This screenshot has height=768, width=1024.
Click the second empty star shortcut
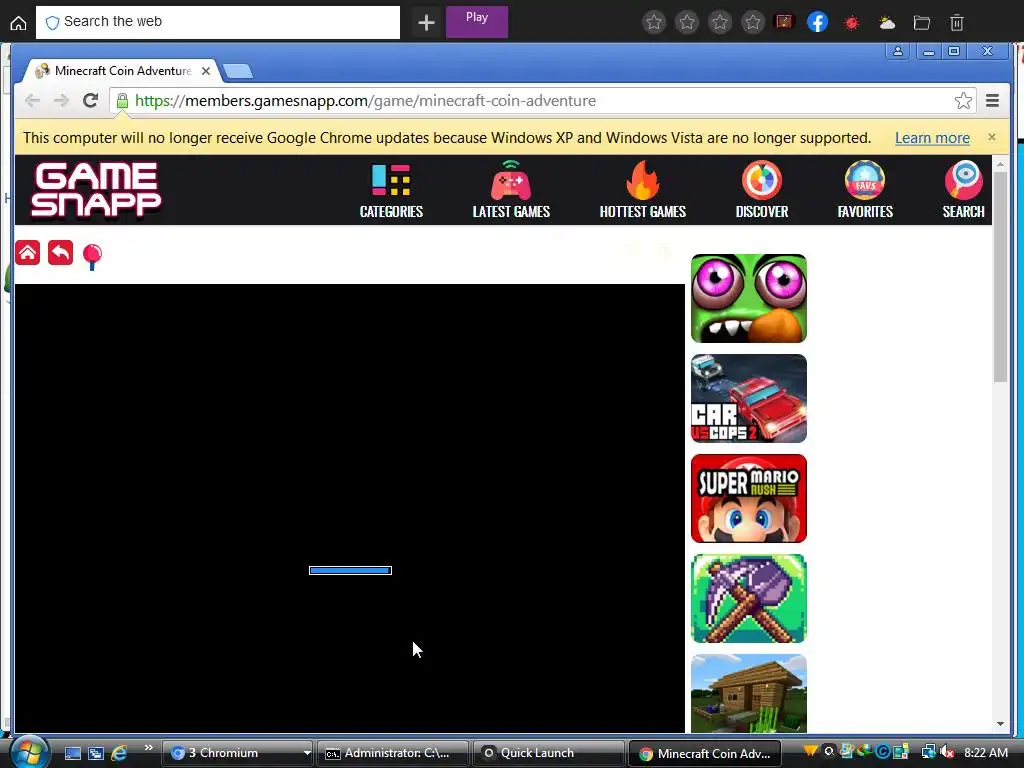[687, 23]
